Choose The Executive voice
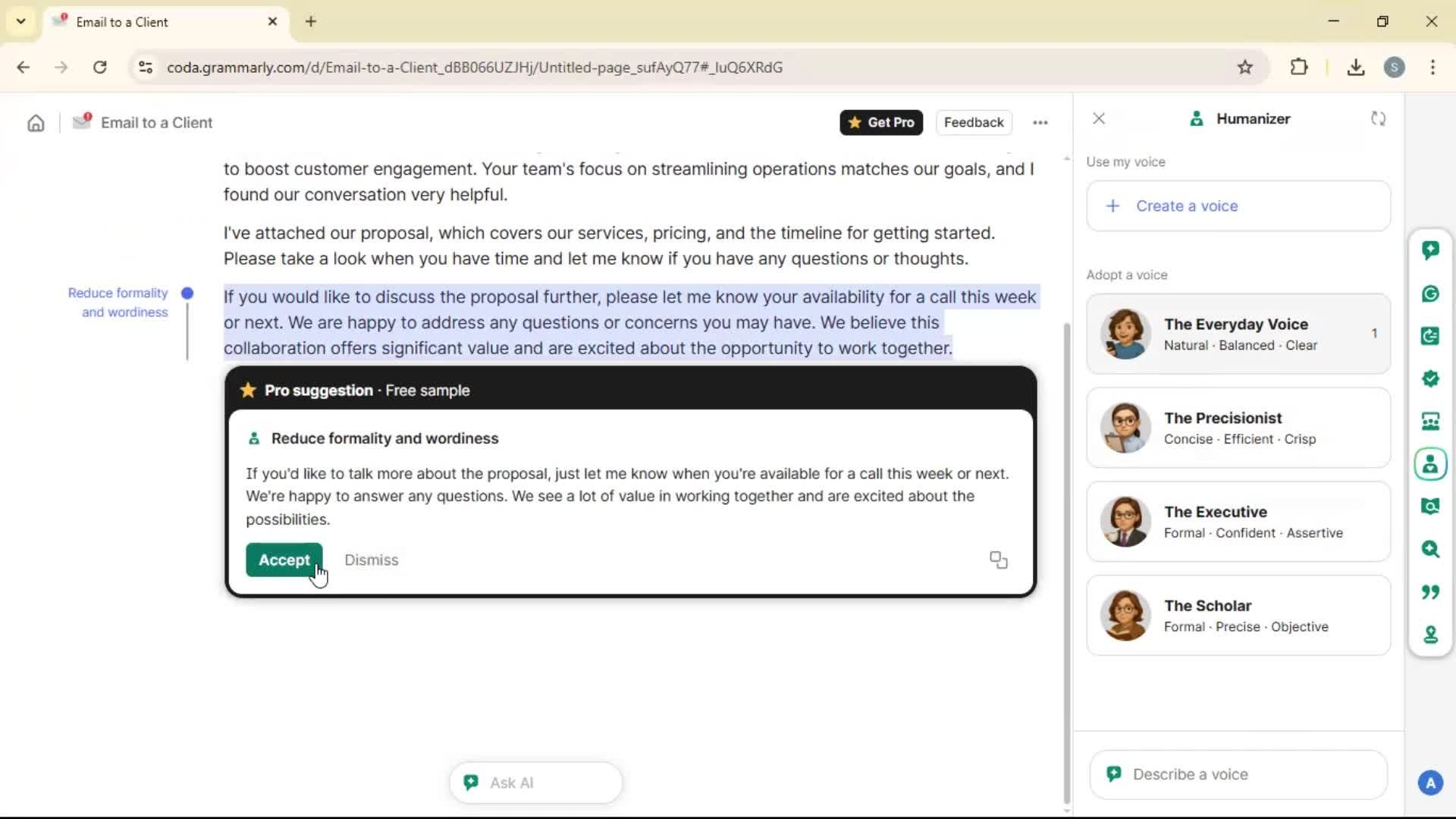 (1238, 522)
